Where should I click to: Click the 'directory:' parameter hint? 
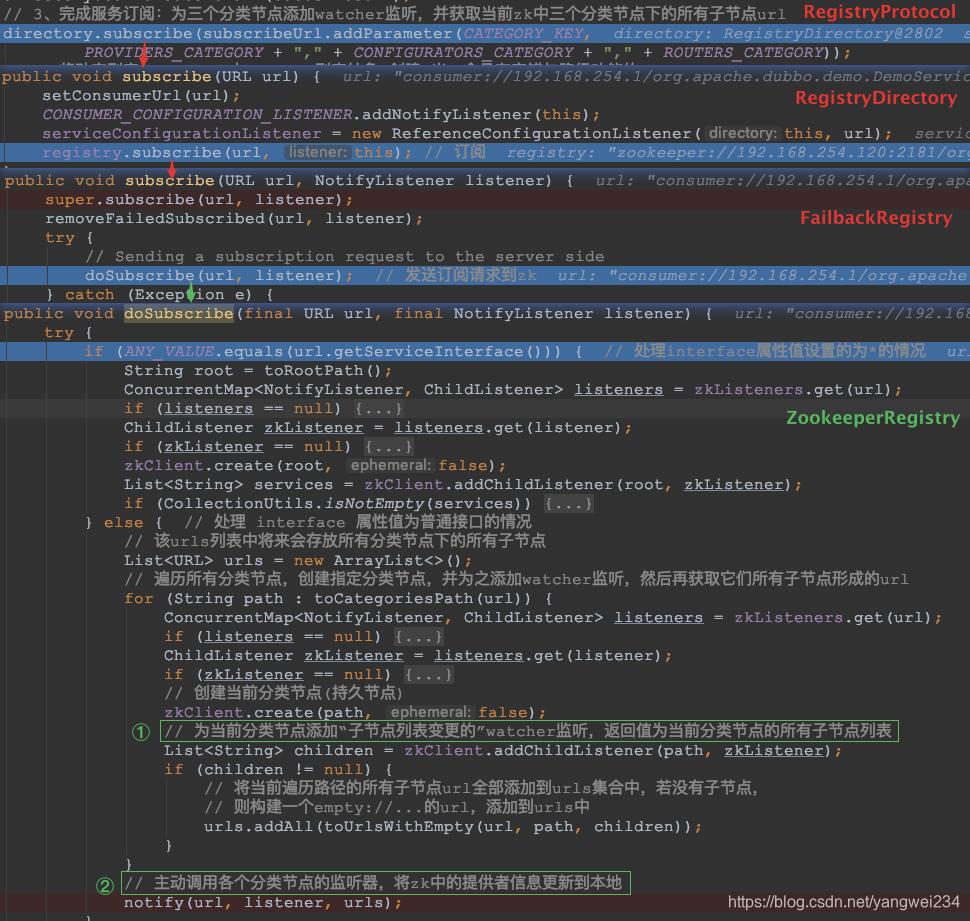tap(742, 134)
